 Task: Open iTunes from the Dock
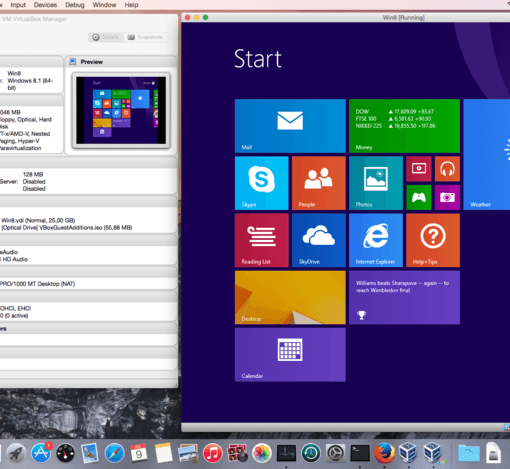[212, 453]
